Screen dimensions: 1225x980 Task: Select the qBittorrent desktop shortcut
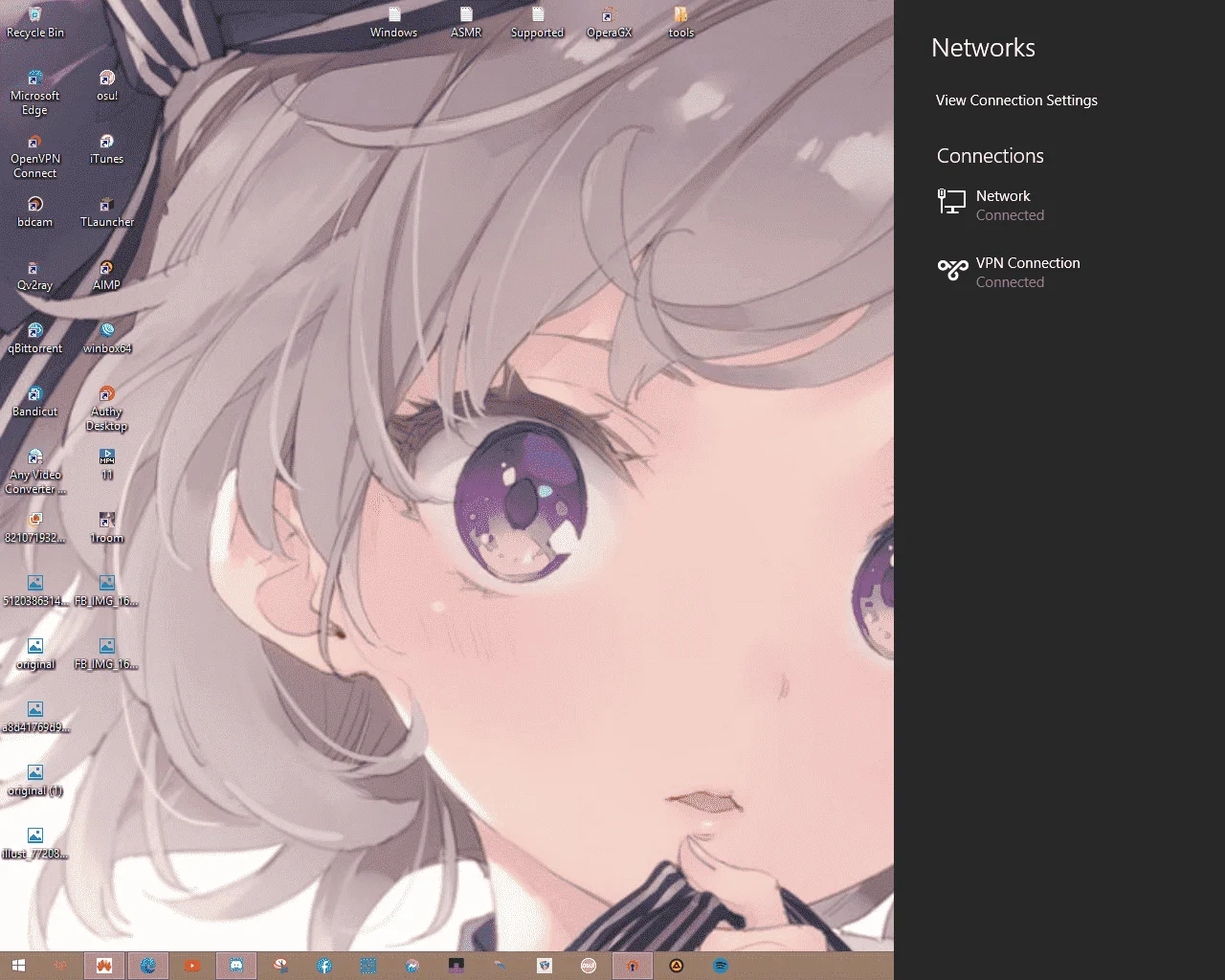pos(35,339)
